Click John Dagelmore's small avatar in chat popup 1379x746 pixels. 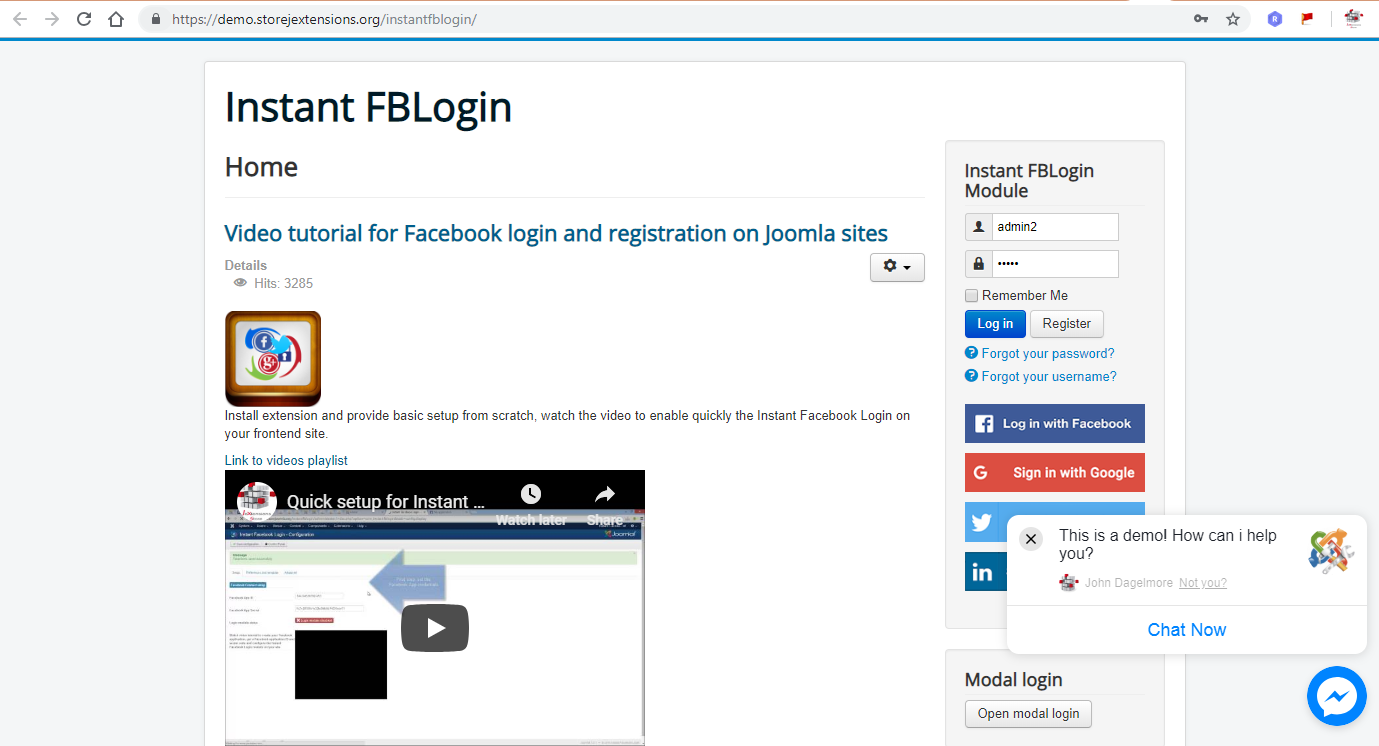pyautogui.click(x=1069, y=583)
